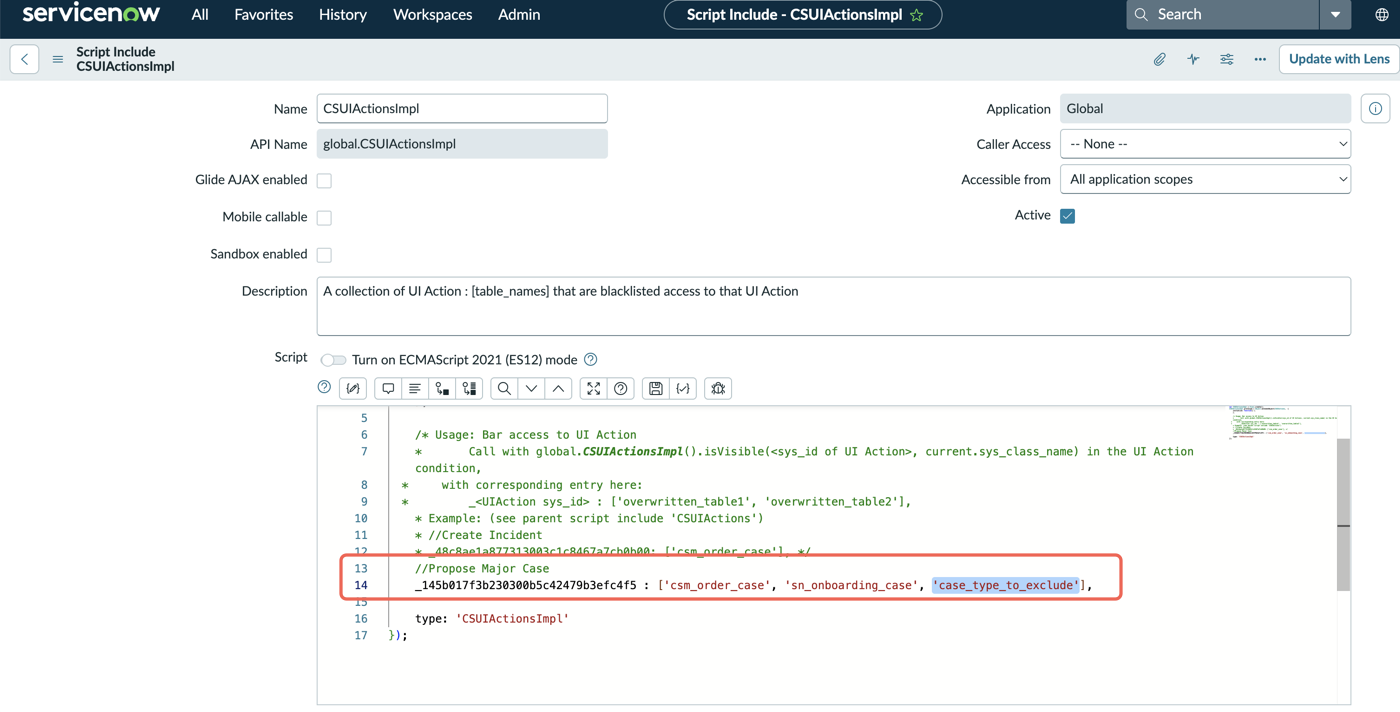Click the '/* Usage: Bar access' comment
Viewport: 1400px width, 712px height.
[x=526, y=435]
